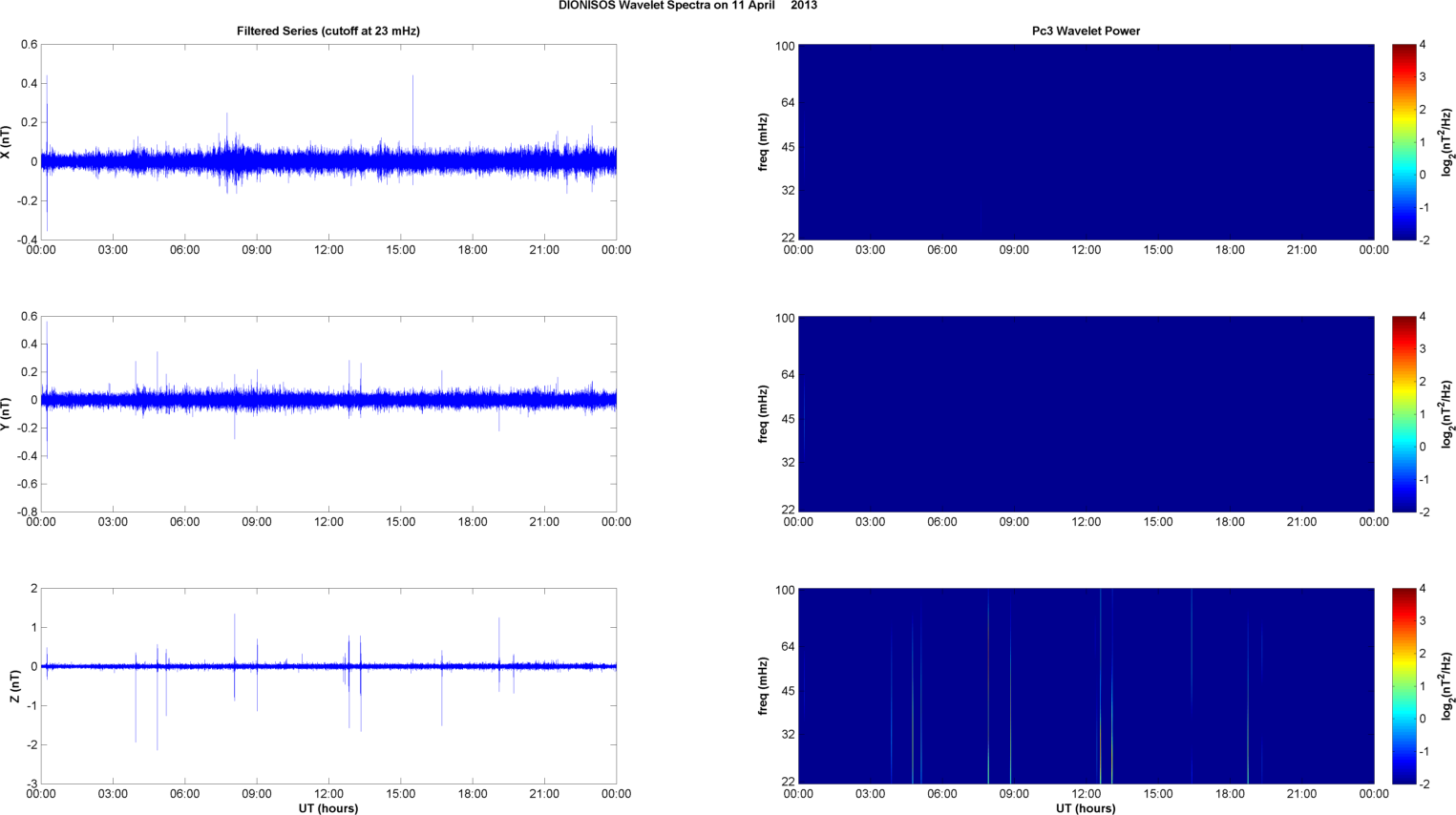Click the 21:00 tick label under Z series

pyautogui.click(x=544, y=794)
